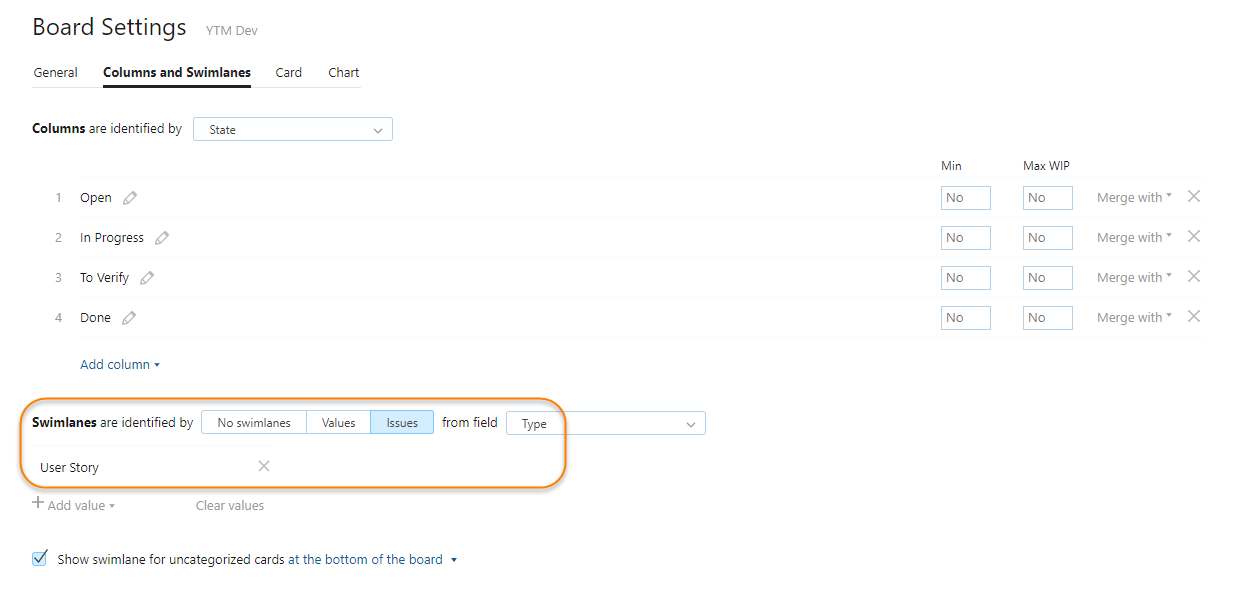Image resolution: width=1234 pixels, height=589 pixels.
Task: Click Clear values
Action: click(x=230, y=506)
